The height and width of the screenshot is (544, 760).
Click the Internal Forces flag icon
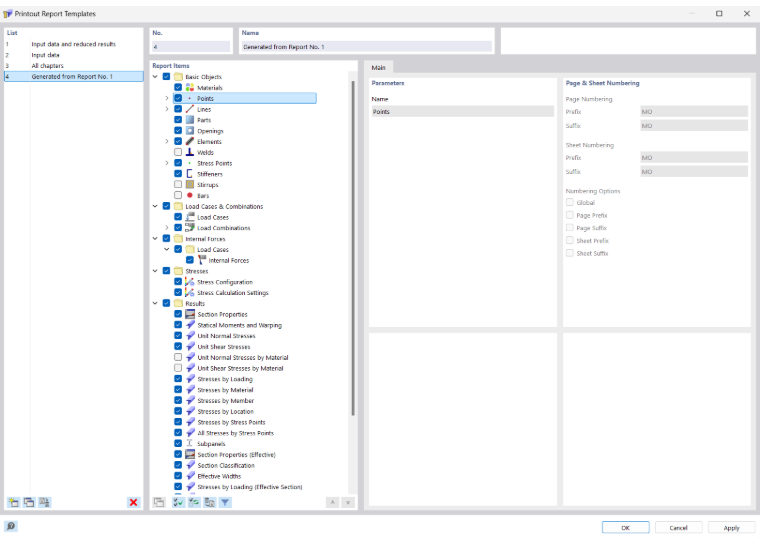[202, 260]
